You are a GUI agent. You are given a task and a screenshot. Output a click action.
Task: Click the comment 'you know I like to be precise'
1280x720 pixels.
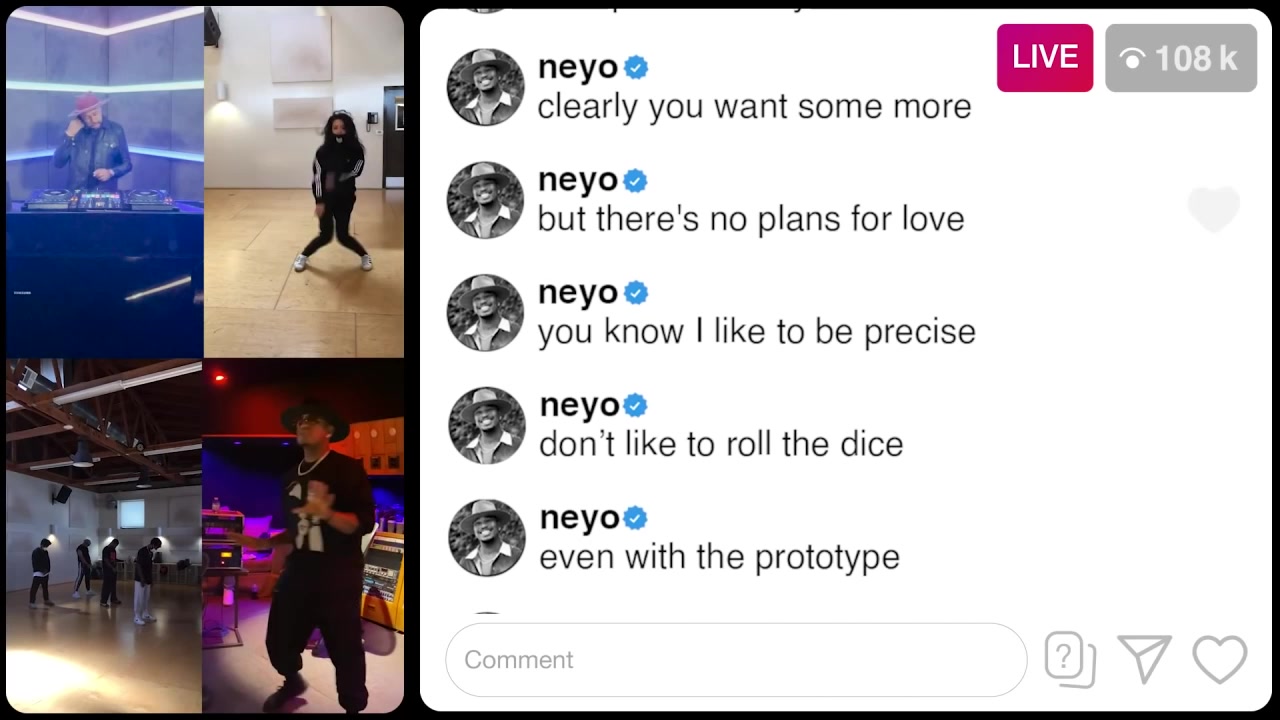pyautogui.click(x=757, y=332)
